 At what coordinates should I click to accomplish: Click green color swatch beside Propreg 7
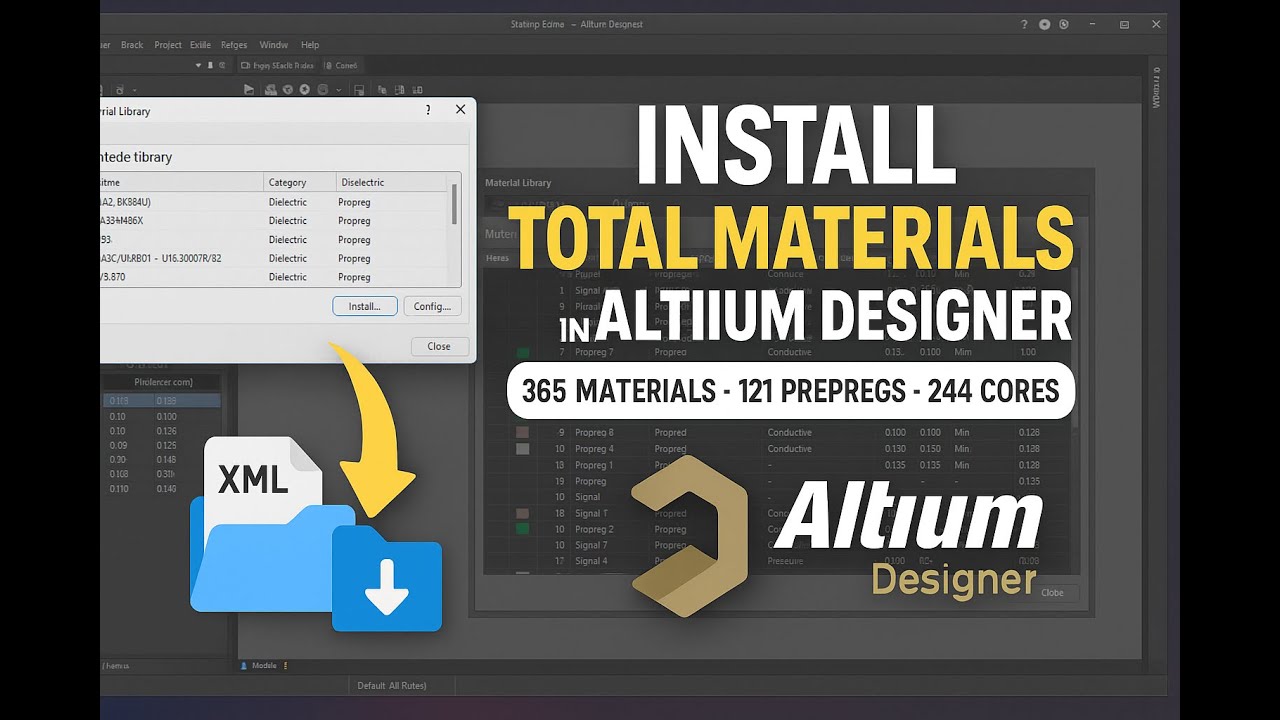(523, 353)
